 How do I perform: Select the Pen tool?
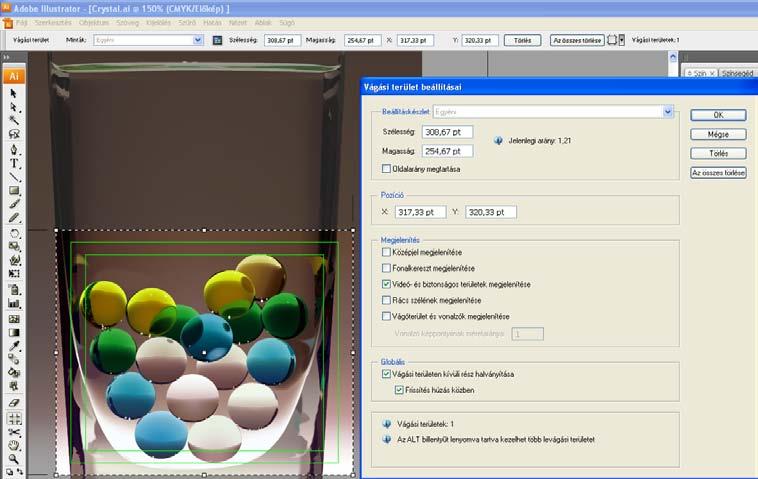pos(14,149)
